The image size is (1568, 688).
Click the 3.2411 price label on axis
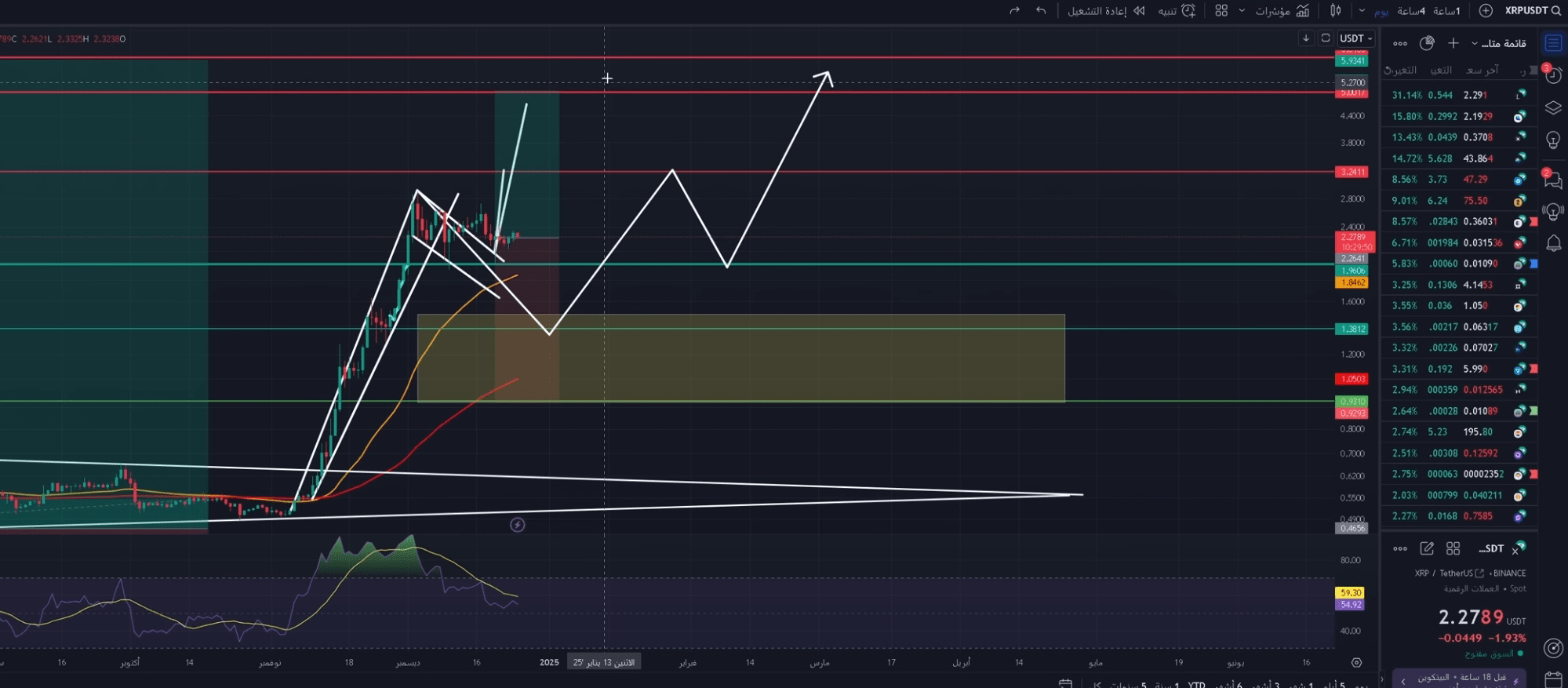[x=1353, y=172]
